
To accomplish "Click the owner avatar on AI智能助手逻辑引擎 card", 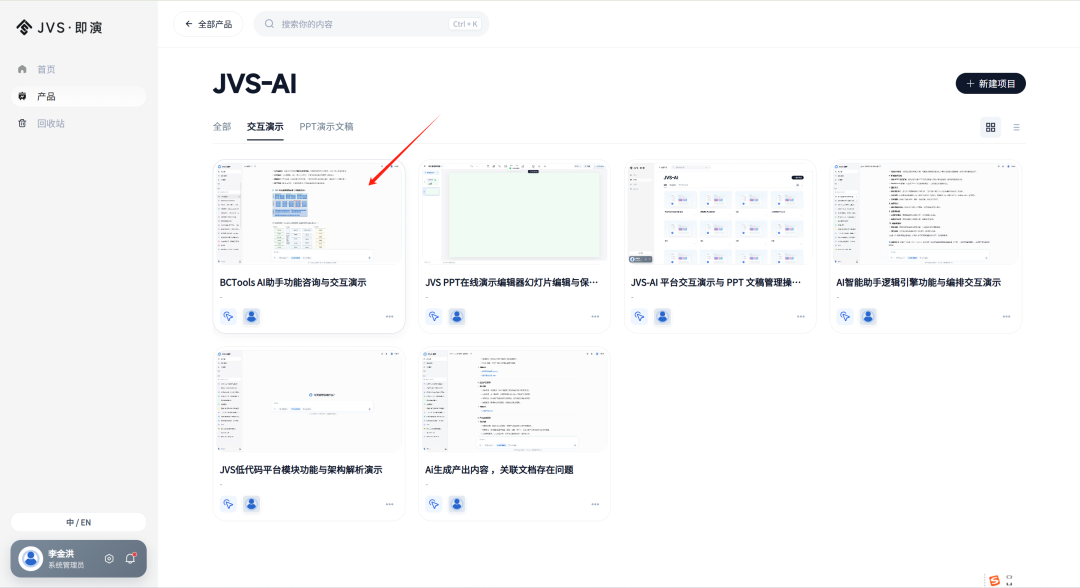I will [868, 317].
